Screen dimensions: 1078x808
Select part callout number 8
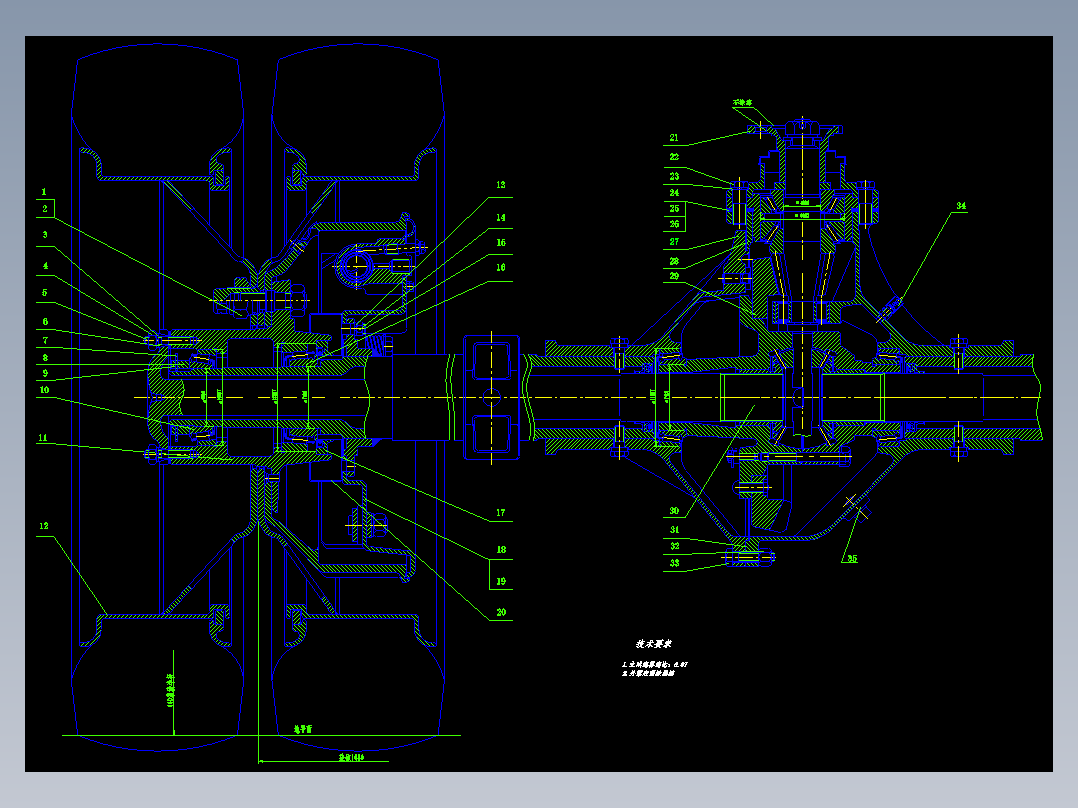click(45, 358)
